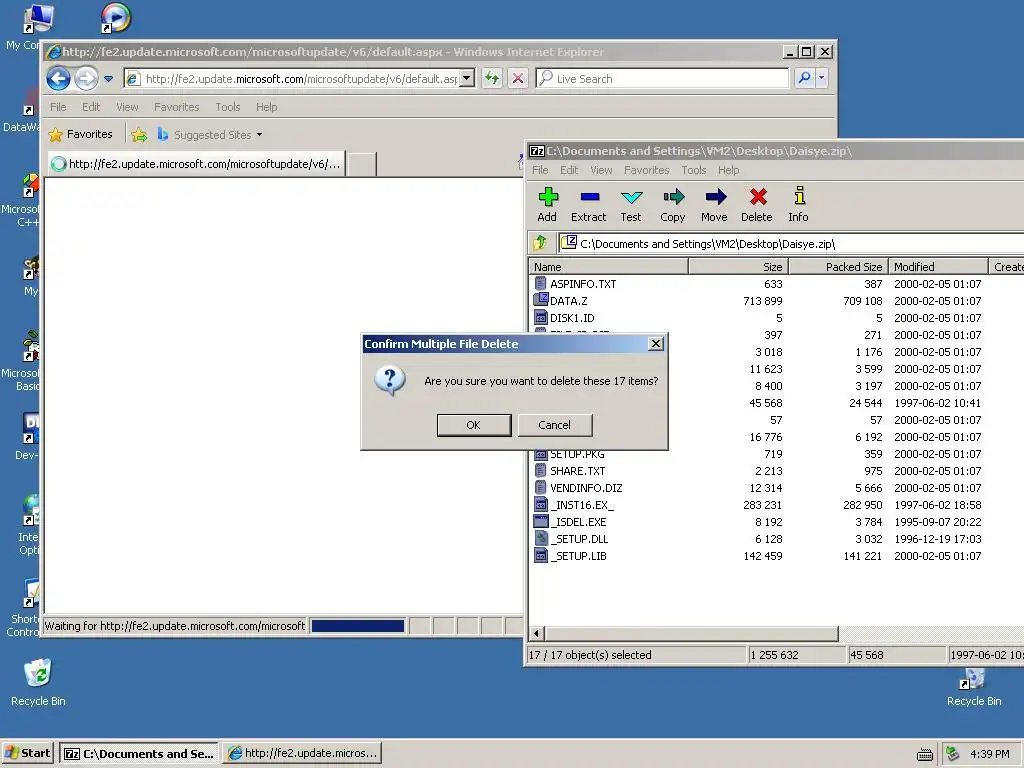Screen dimensions: 1024x768
Task: Click the Forward button in Internet Explorer
Action: pyautogui.click(x=86, y=79)
